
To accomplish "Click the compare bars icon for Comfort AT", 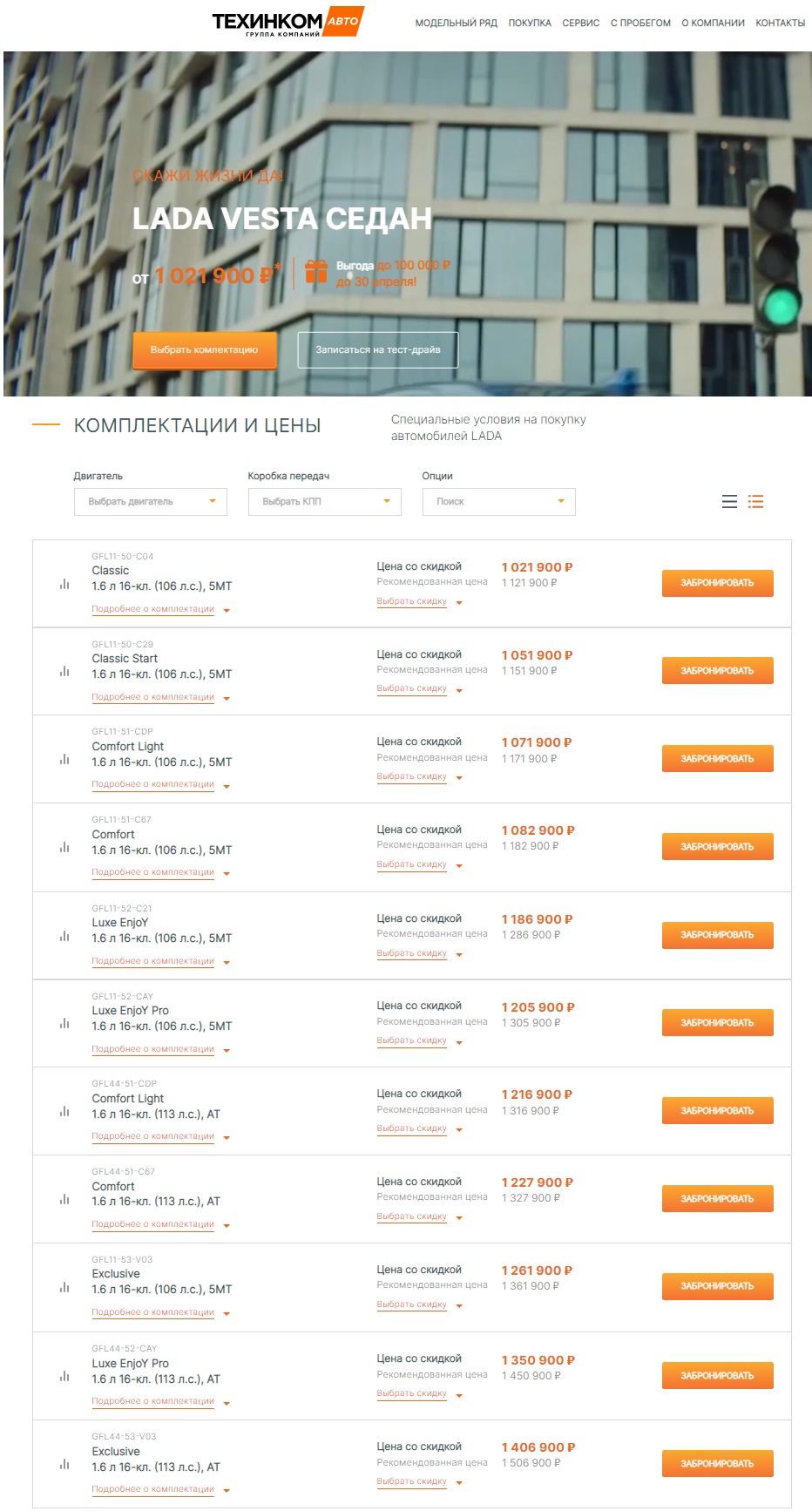I will coord(64,1199).
